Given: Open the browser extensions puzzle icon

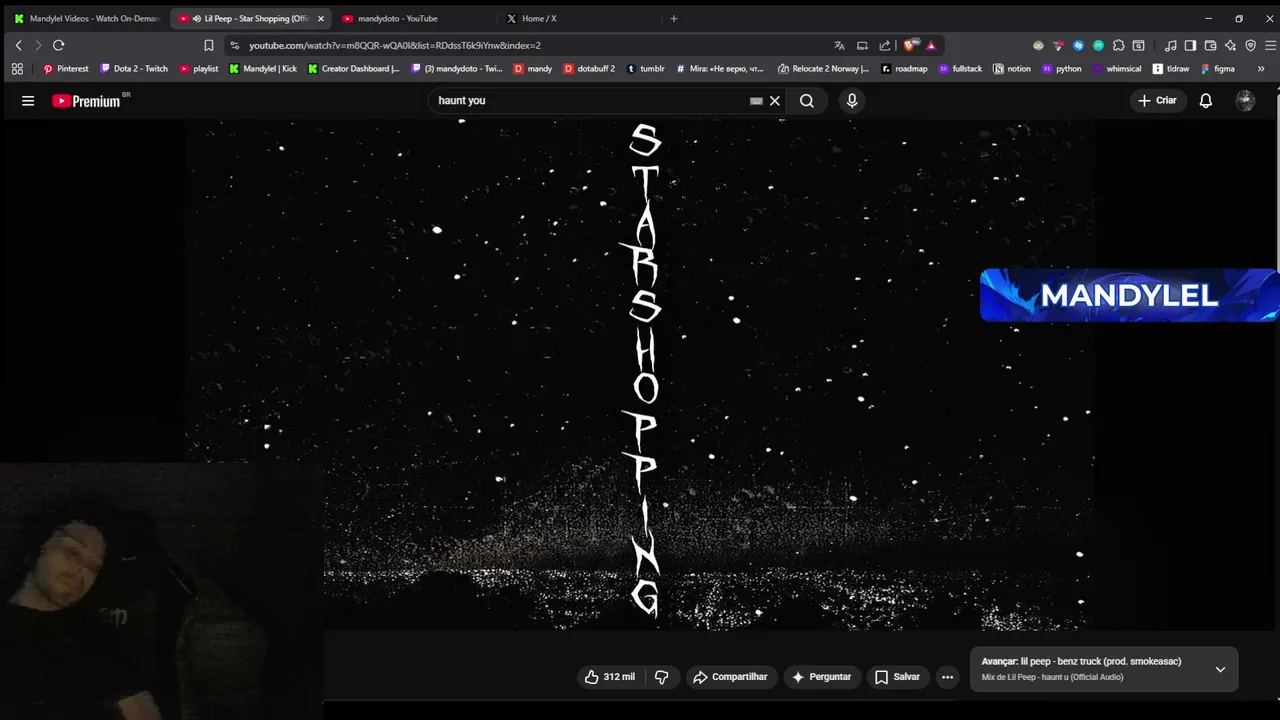Looking at the screenshot, I should [x=1118, y=45].
